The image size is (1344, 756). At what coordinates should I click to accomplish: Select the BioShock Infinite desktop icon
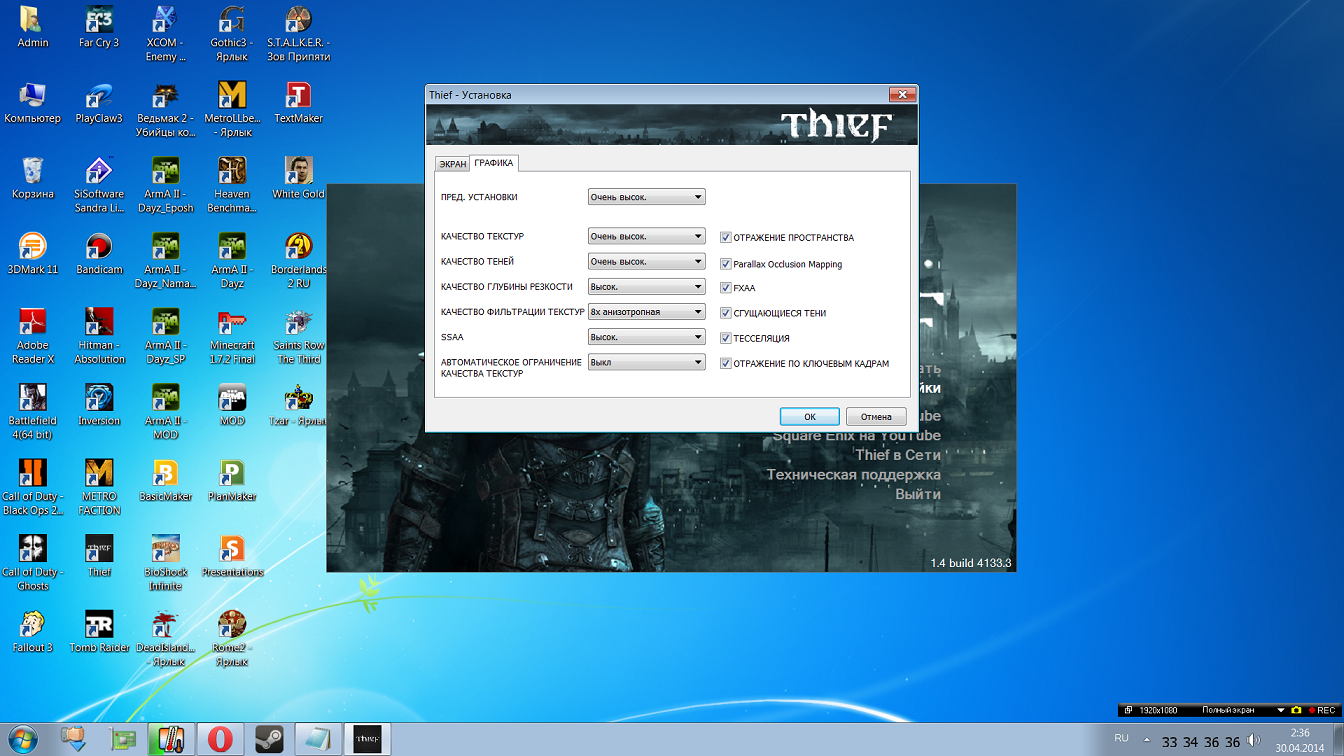tap(165, 563)
